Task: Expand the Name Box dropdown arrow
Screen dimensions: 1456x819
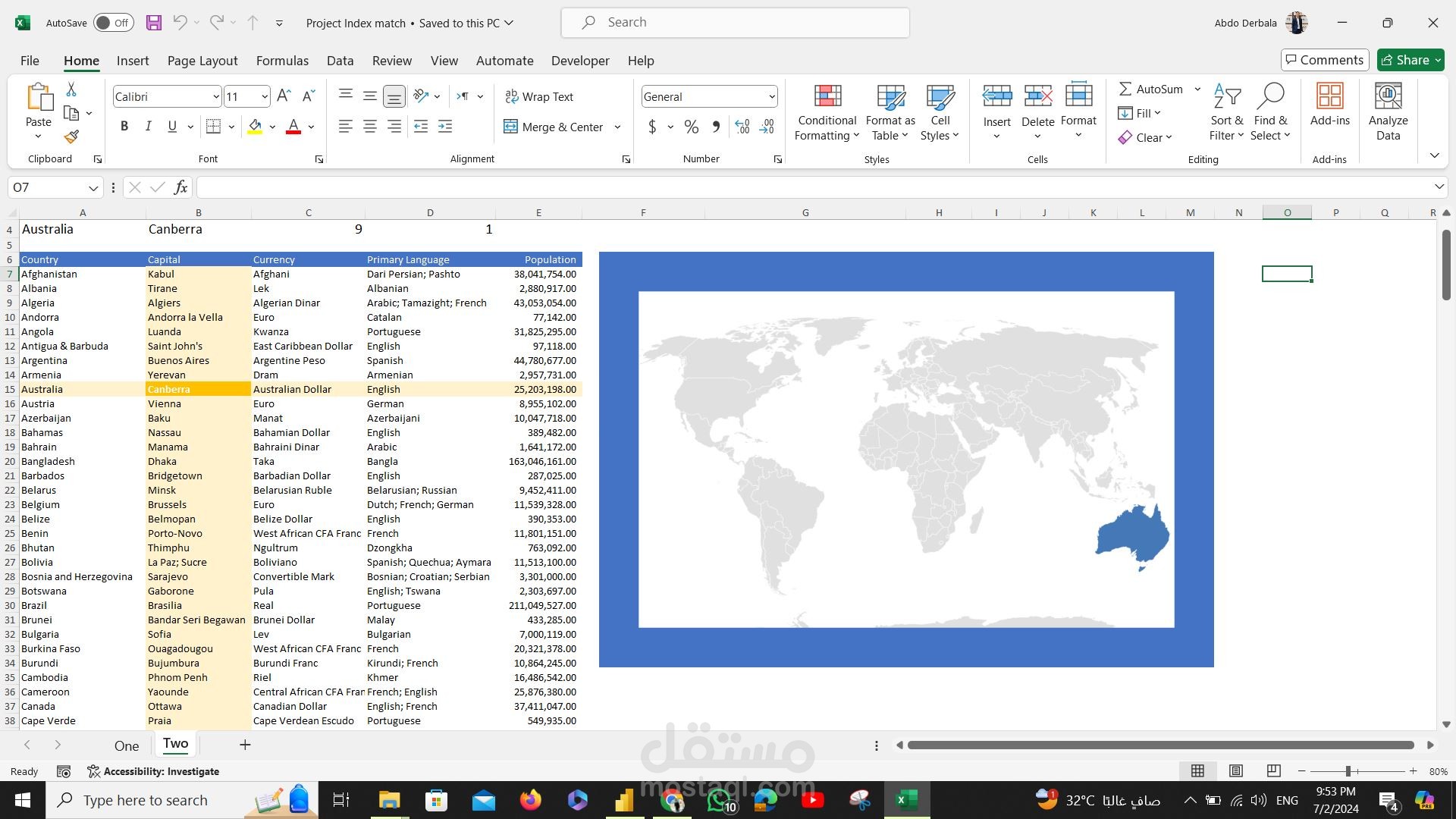Action: 93,187
